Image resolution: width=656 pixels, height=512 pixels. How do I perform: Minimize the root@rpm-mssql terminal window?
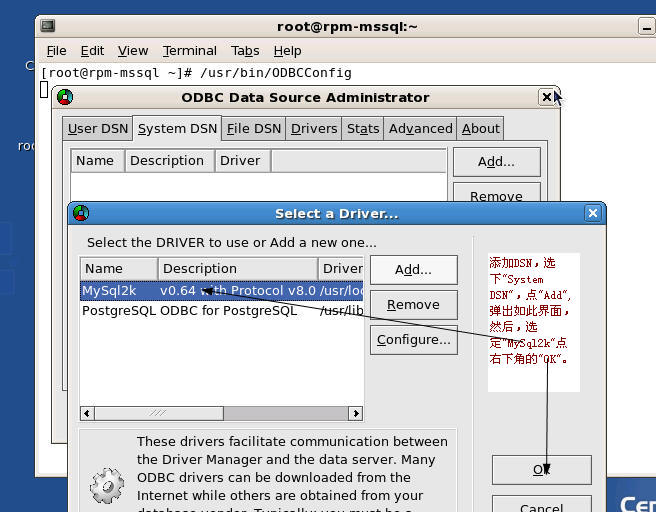(646, 27)
